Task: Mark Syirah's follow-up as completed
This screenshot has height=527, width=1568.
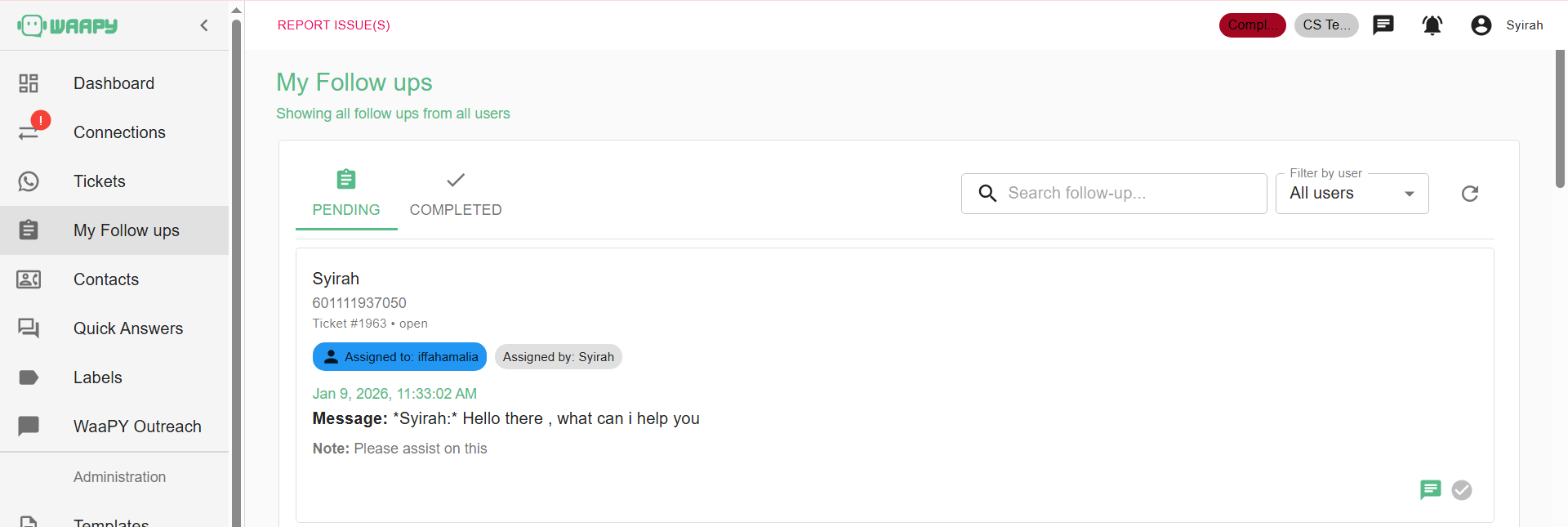Action: click(1462, 489)
